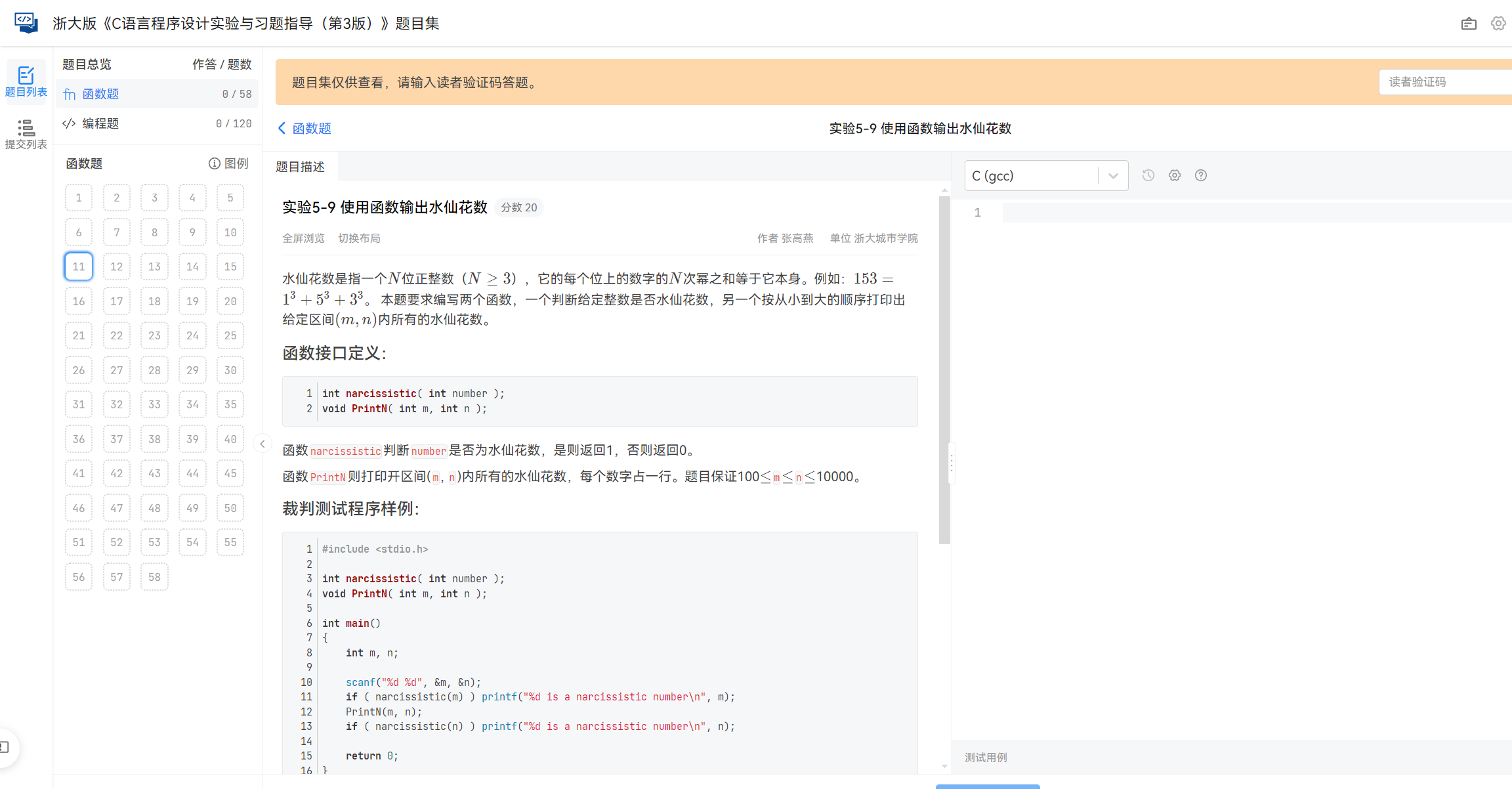Open problem number 44
Viewport: 1512px width, 789px height.
tap(192, 473)
